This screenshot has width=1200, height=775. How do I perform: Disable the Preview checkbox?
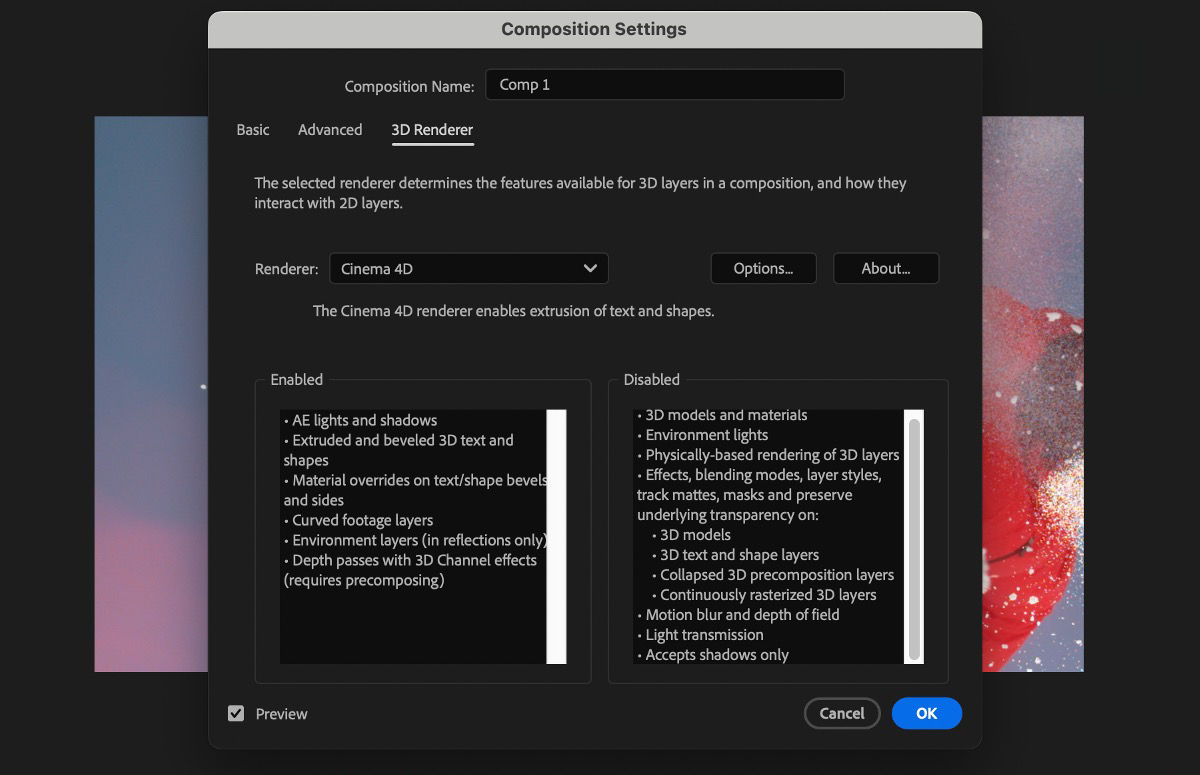click(x=237, y=713)
